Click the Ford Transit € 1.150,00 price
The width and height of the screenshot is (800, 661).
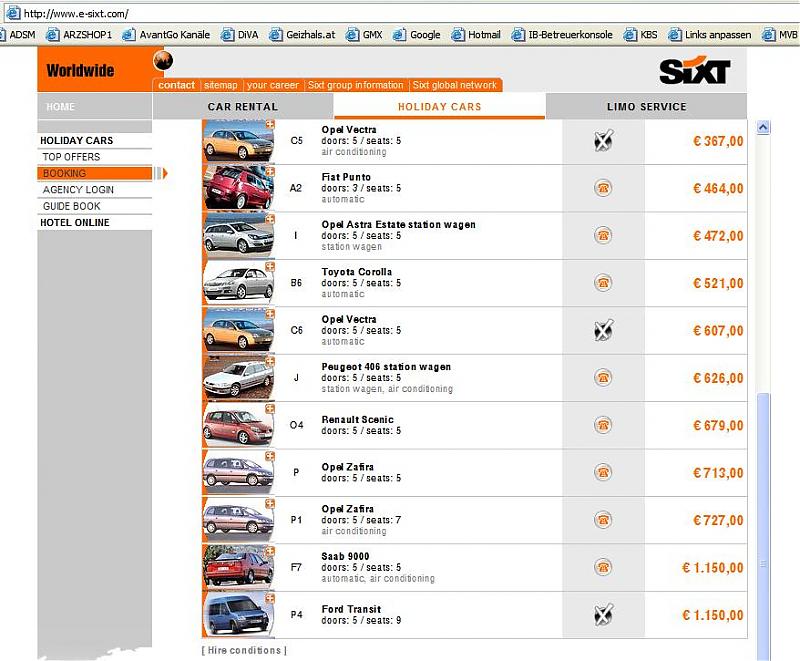(713, 615)
